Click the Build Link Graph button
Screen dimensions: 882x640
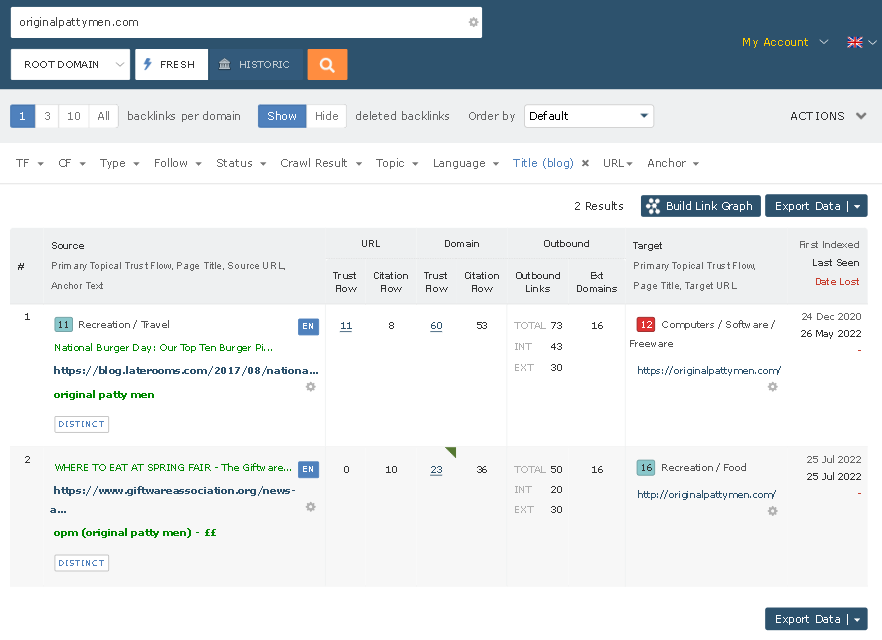tap(700, 206)
